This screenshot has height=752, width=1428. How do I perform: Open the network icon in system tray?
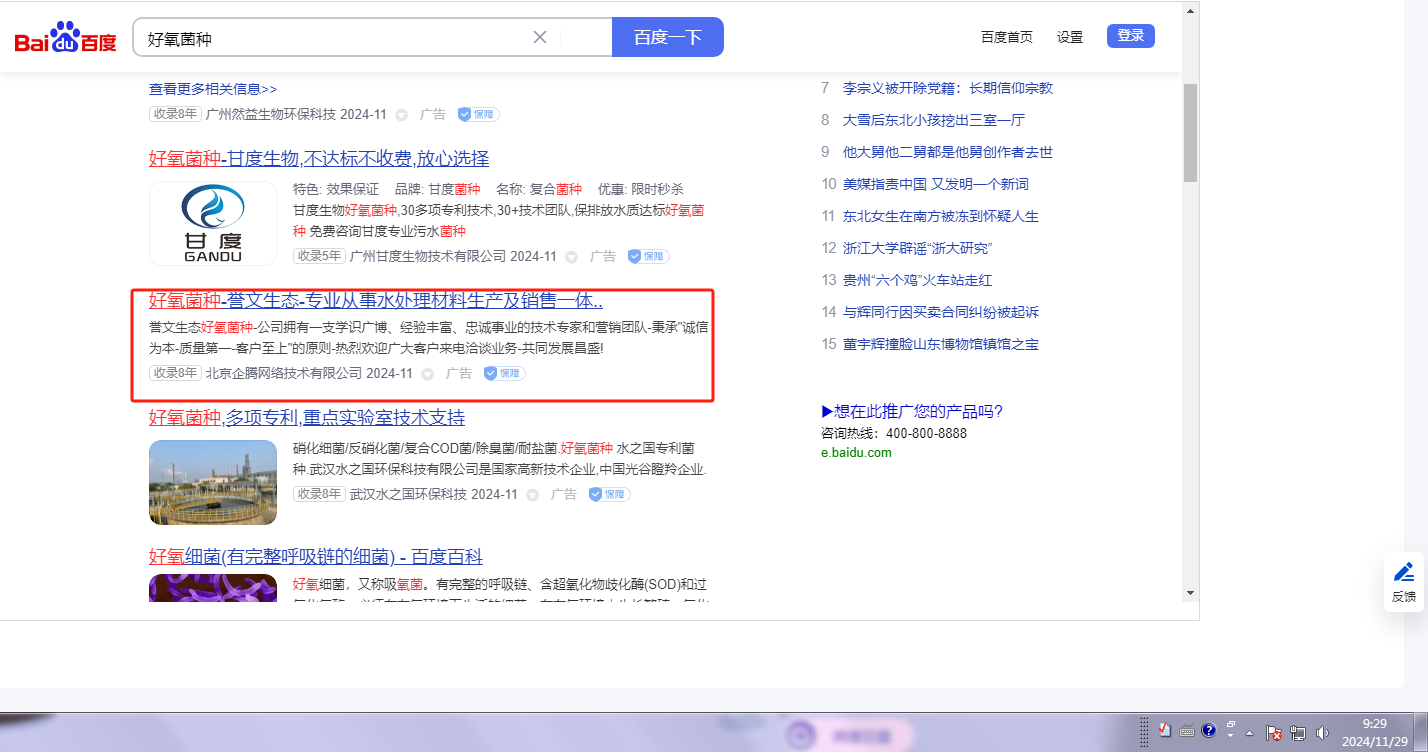coord(1298,732)
